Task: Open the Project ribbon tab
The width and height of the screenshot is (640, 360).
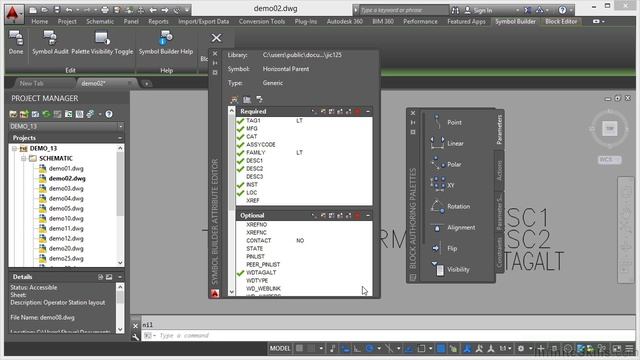Action: (67, 21)
